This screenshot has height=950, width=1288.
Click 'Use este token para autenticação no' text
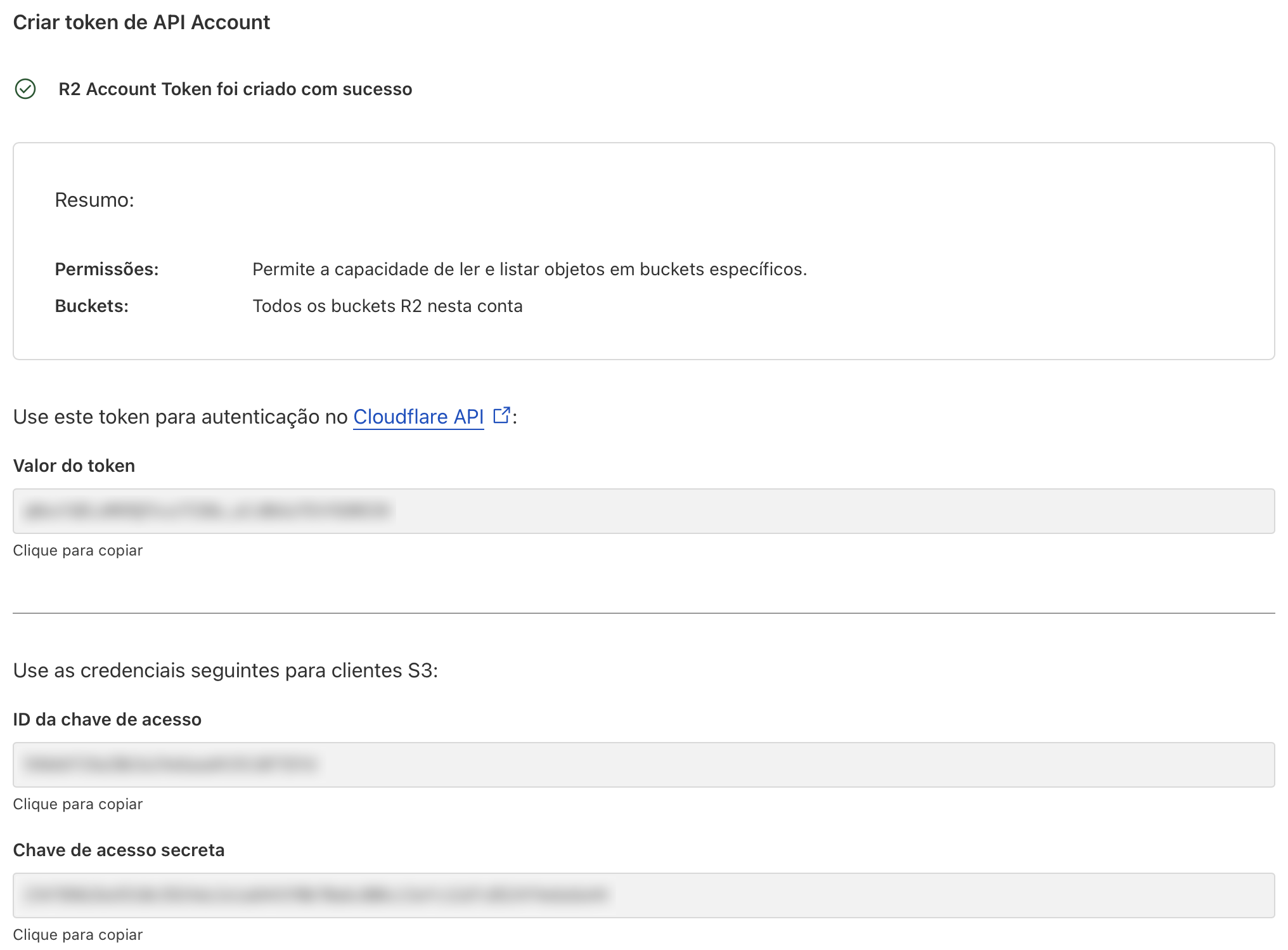point(181,417)
